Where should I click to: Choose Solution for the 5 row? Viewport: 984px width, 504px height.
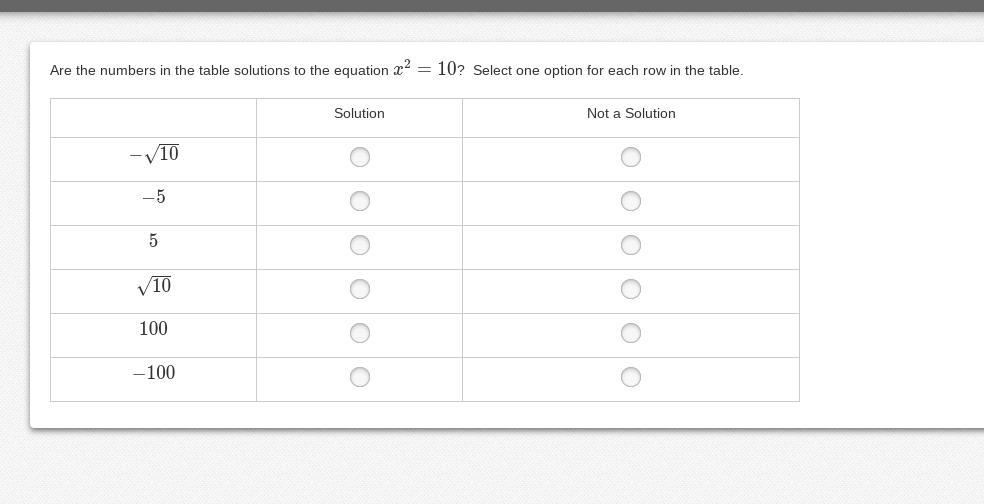coord(360,245)
